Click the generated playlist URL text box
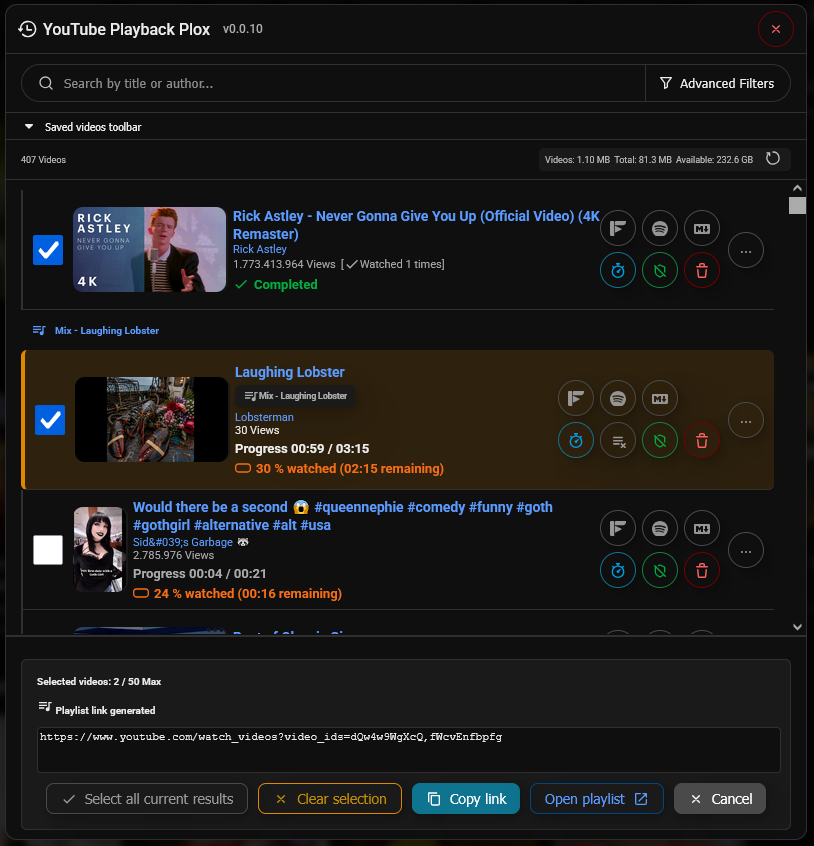 coord(408,749)
